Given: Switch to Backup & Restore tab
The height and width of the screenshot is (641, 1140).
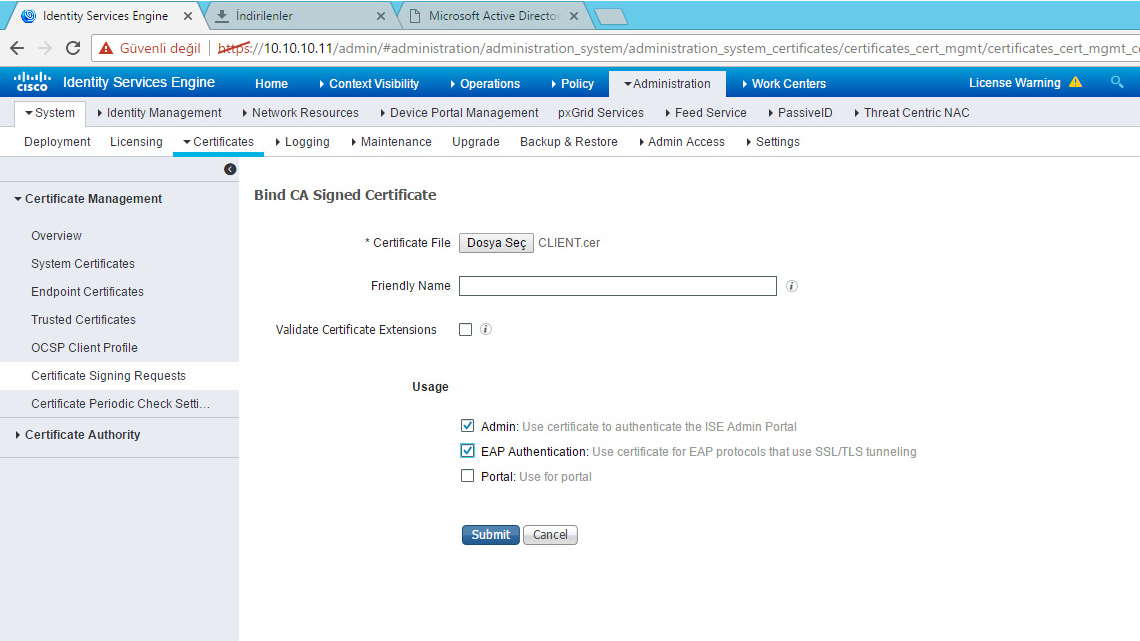Looking at the screenshot, I should pos(569,142).
